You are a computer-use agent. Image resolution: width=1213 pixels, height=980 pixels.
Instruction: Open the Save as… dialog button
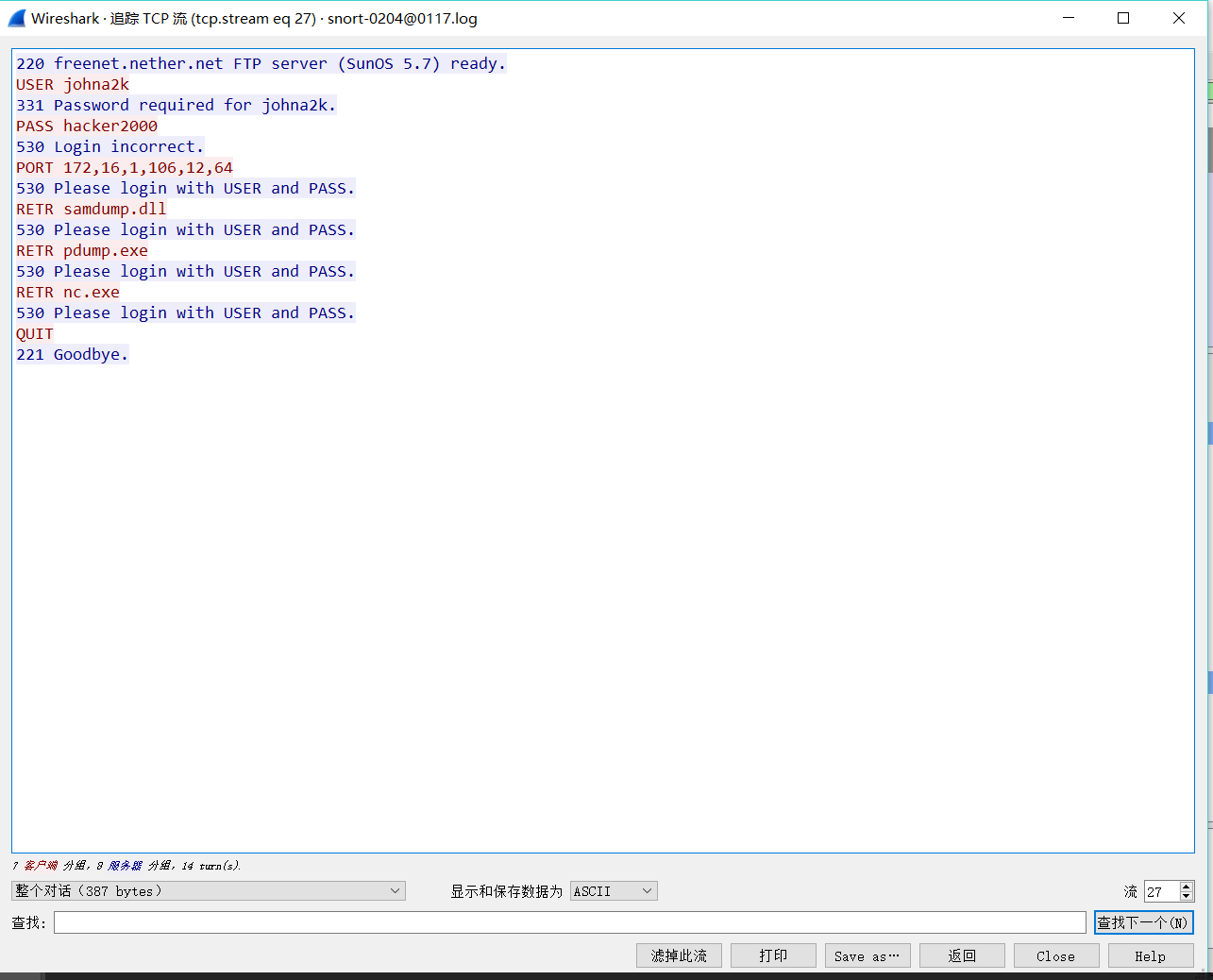coord(868,955)
